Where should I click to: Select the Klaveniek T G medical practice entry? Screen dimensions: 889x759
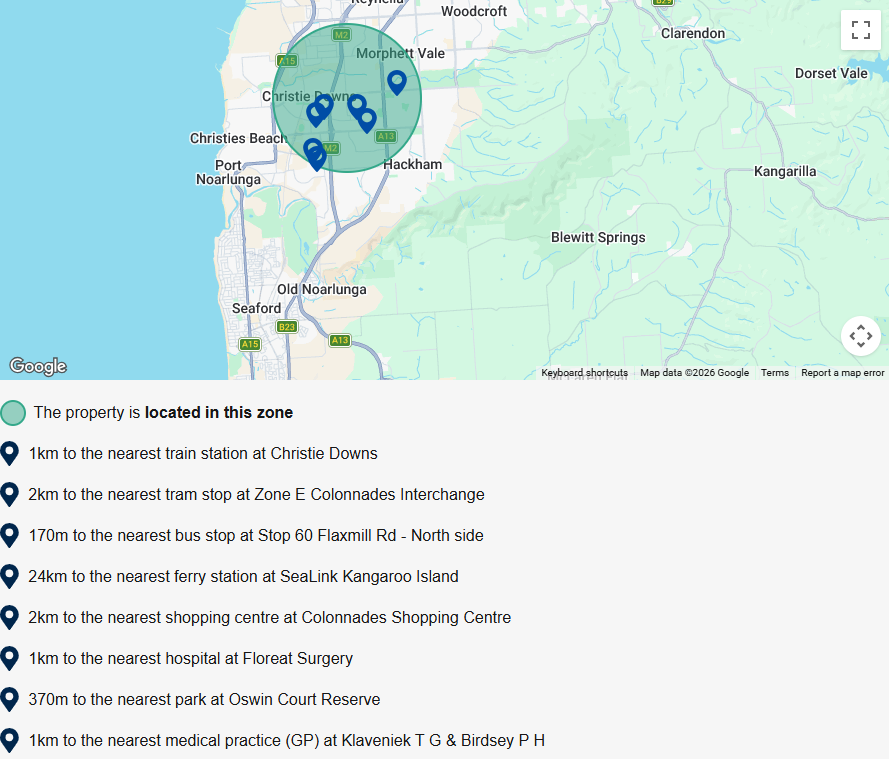[287, 740]
